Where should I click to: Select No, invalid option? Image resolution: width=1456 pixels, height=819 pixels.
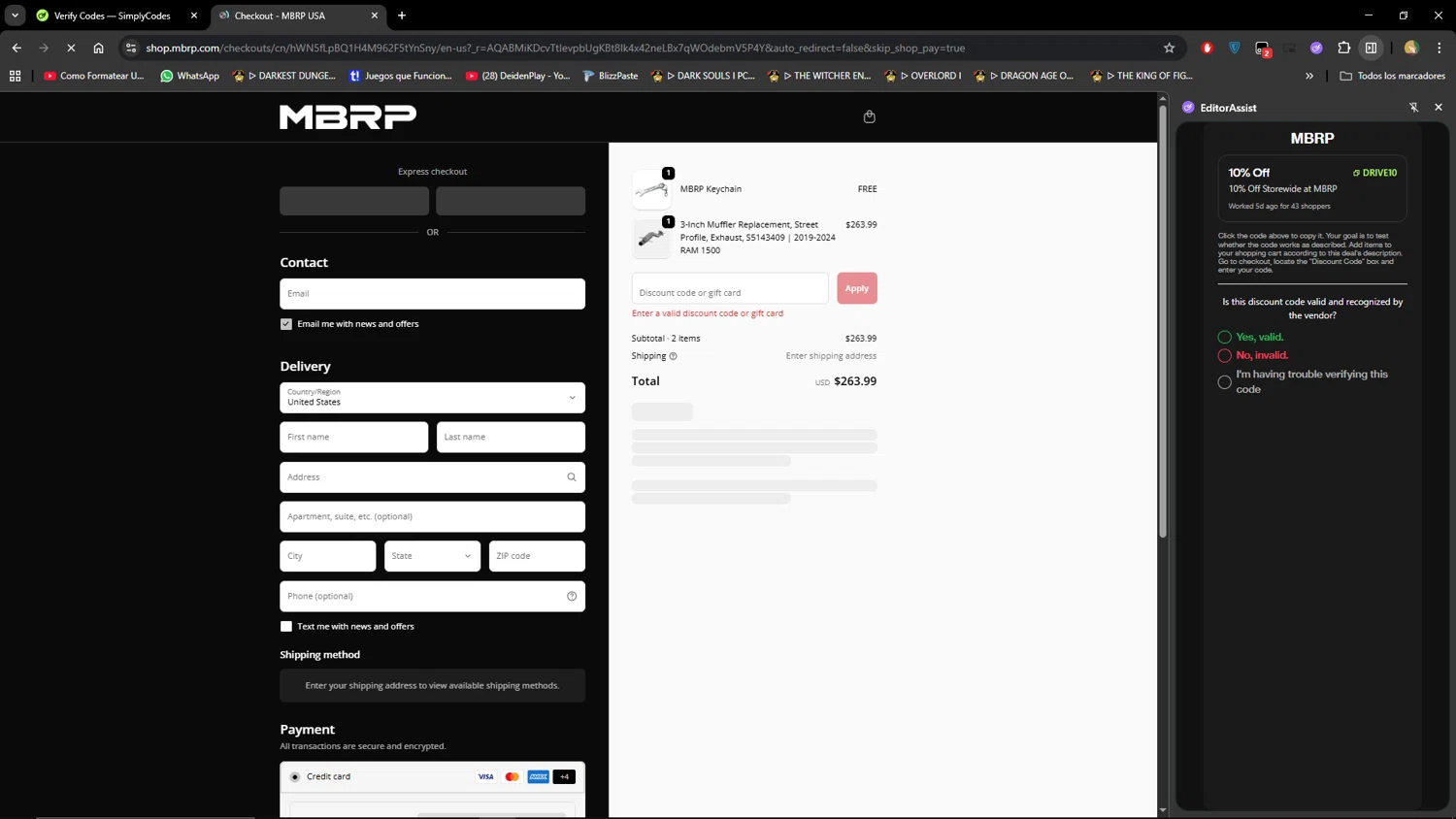[1225, 356]
